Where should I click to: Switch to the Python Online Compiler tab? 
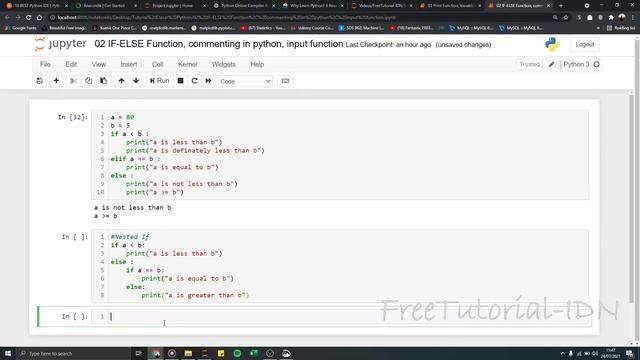click(x=244, y=6)
